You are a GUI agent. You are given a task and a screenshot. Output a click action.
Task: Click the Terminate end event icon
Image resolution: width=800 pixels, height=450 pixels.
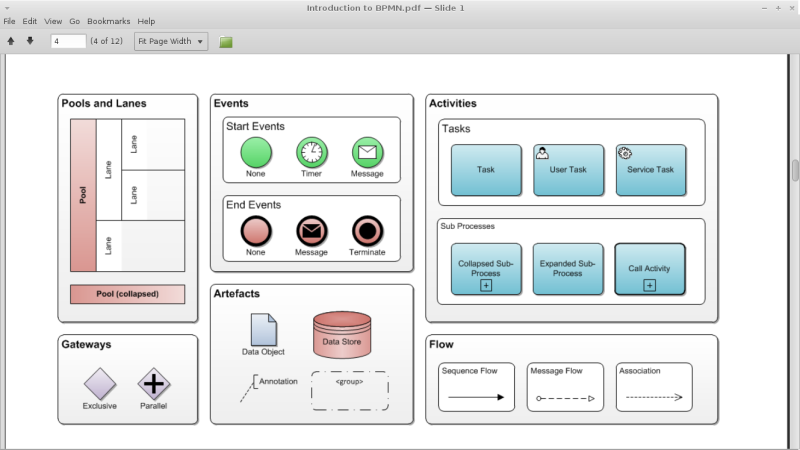pos(367,232)
